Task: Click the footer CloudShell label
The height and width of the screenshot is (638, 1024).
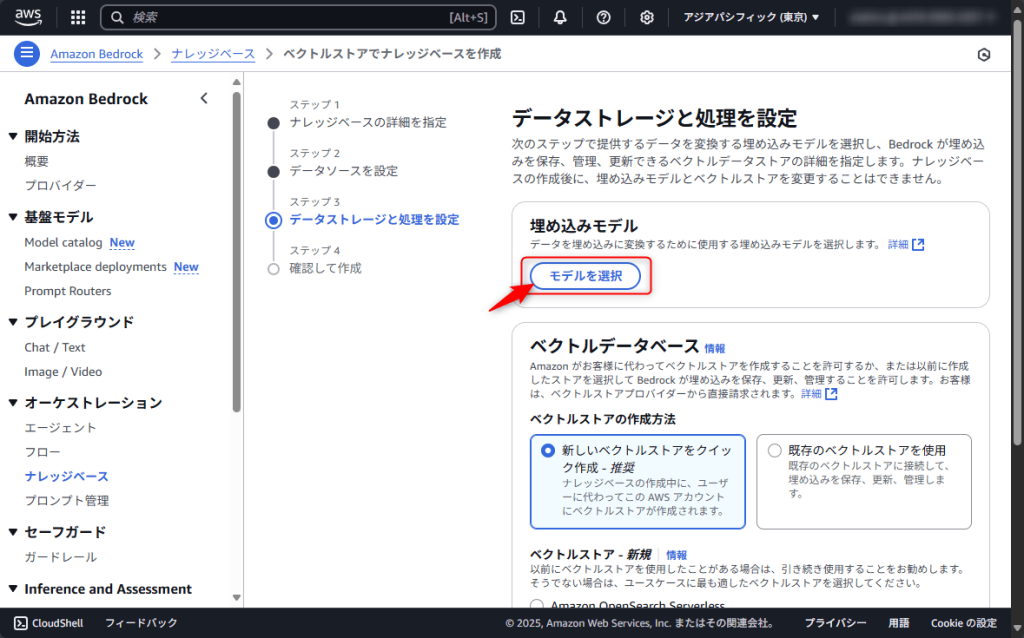Action: coord(57,623)
